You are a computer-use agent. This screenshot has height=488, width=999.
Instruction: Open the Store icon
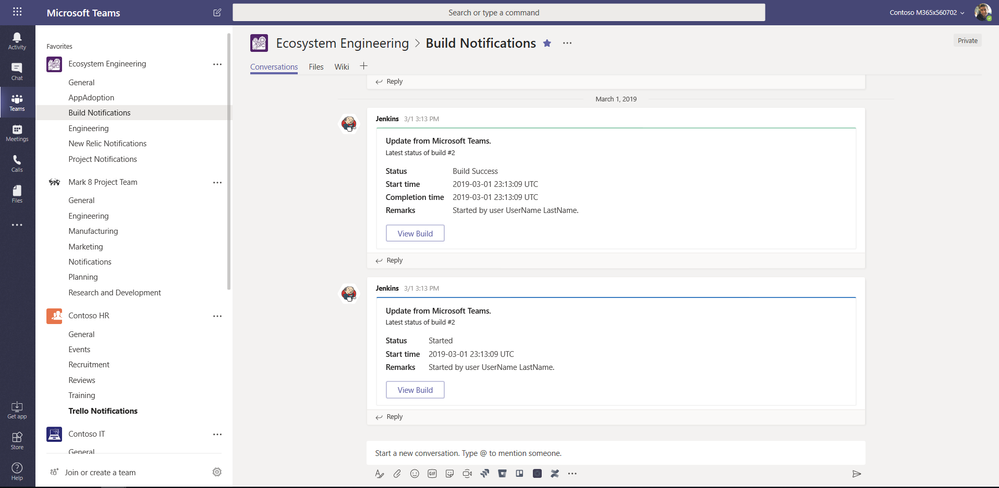point(17,440)
